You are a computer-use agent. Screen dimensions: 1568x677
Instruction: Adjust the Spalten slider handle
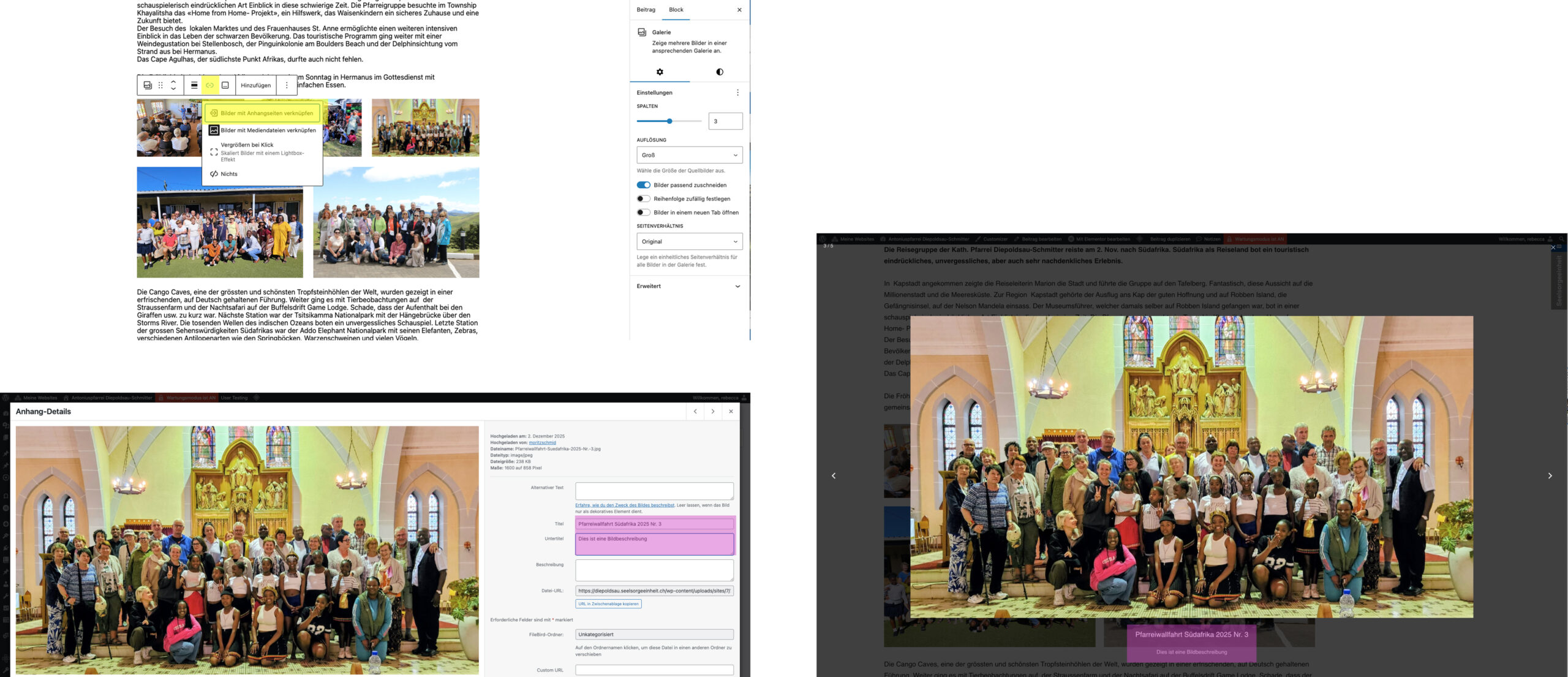(669, 121)
